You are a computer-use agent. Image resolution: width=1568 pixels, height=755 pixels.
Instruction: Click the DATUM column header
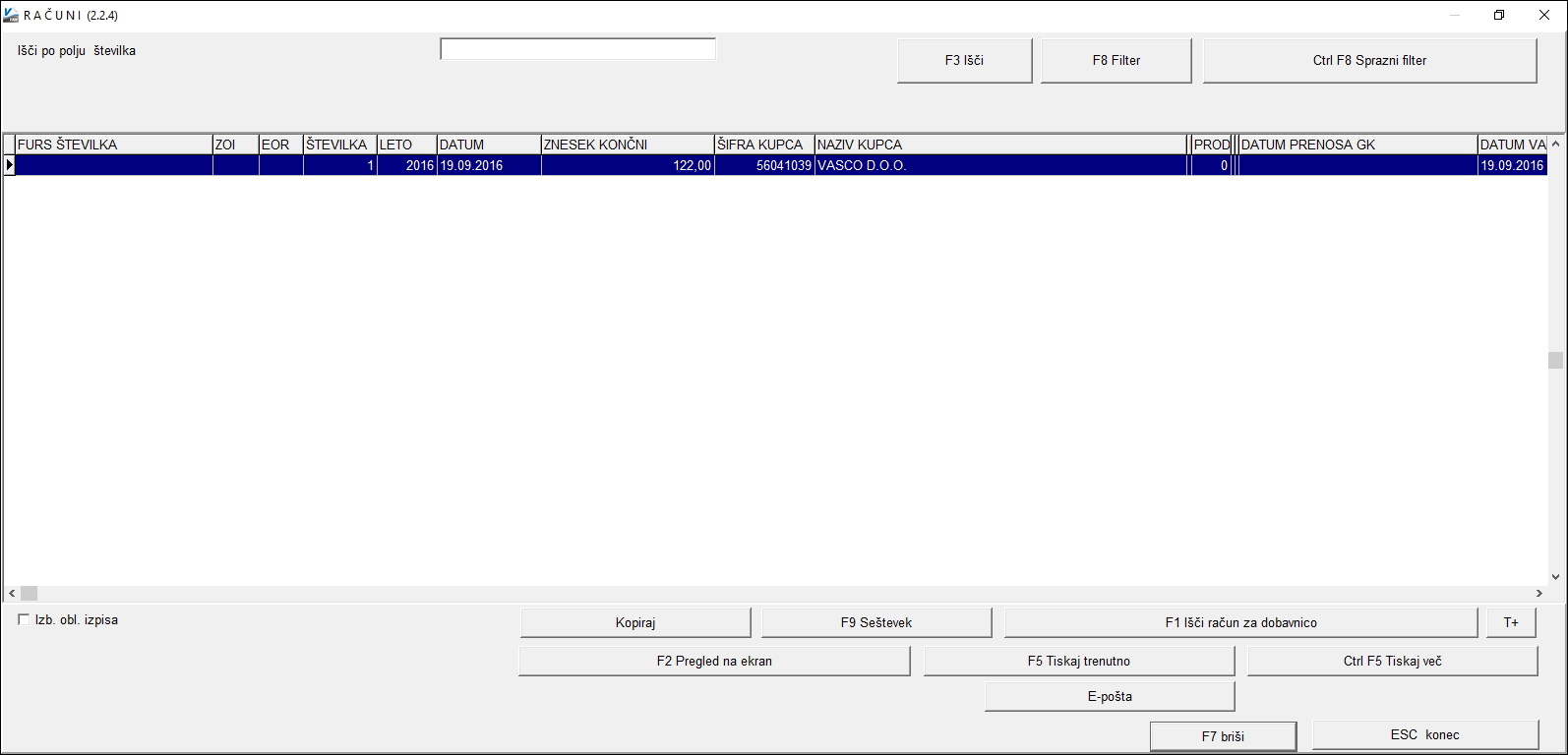(489, 145)
